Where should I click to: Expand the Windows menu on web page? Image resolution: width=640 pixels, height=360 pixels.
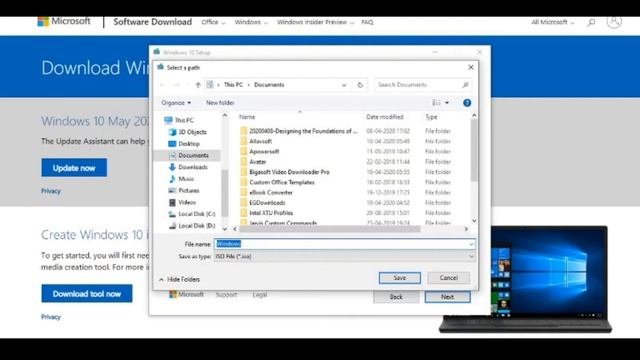pyautogui.click(x=251, y=22)
